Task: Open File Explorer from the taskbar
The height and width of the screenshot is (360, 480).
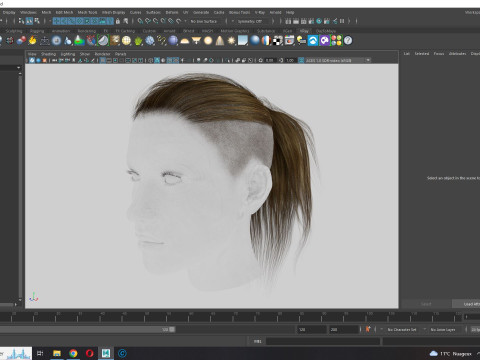Action: [57, 353]
